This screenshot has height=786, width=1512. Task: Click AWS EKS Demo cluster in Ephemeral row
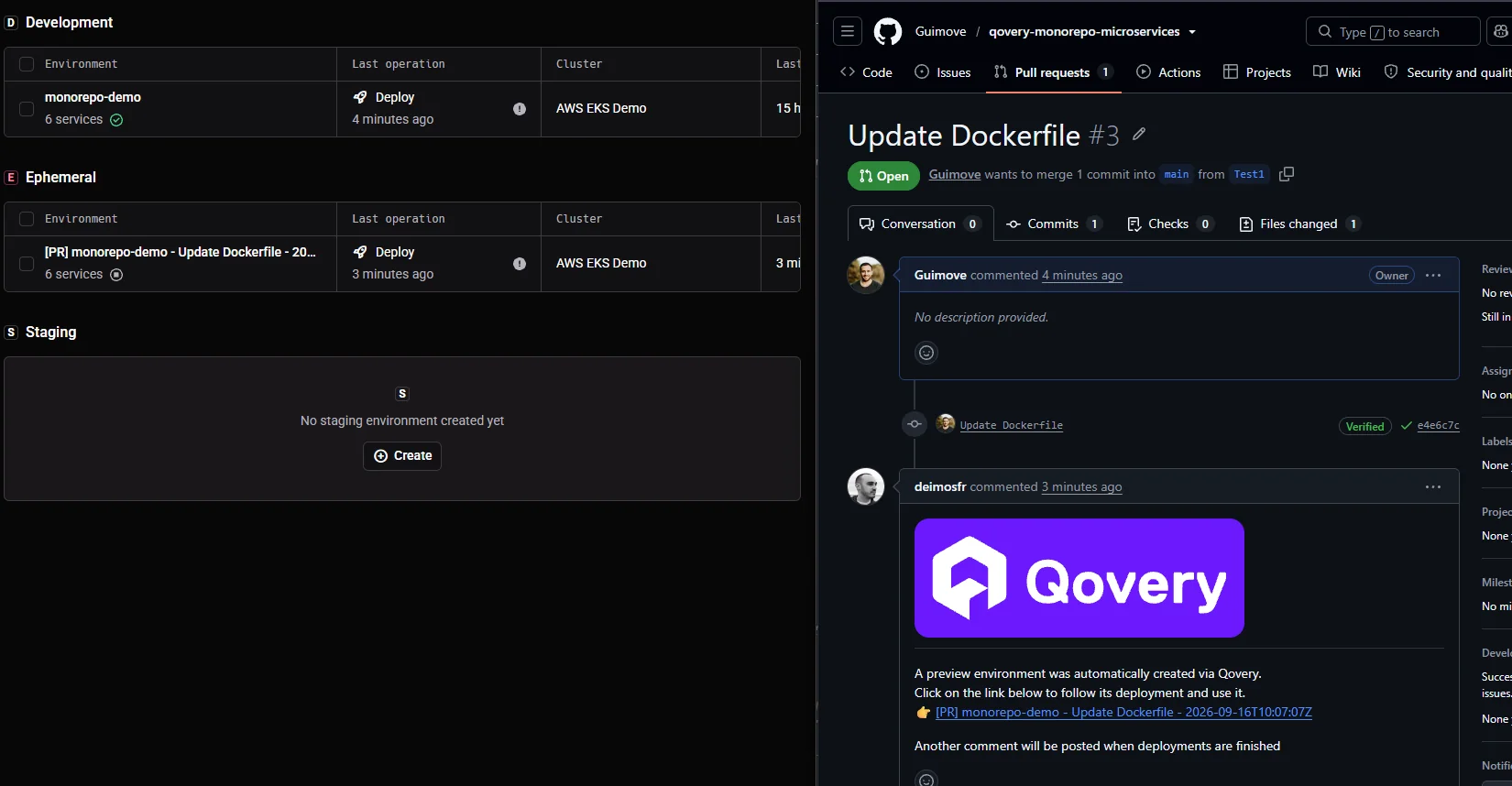point(601,263)
